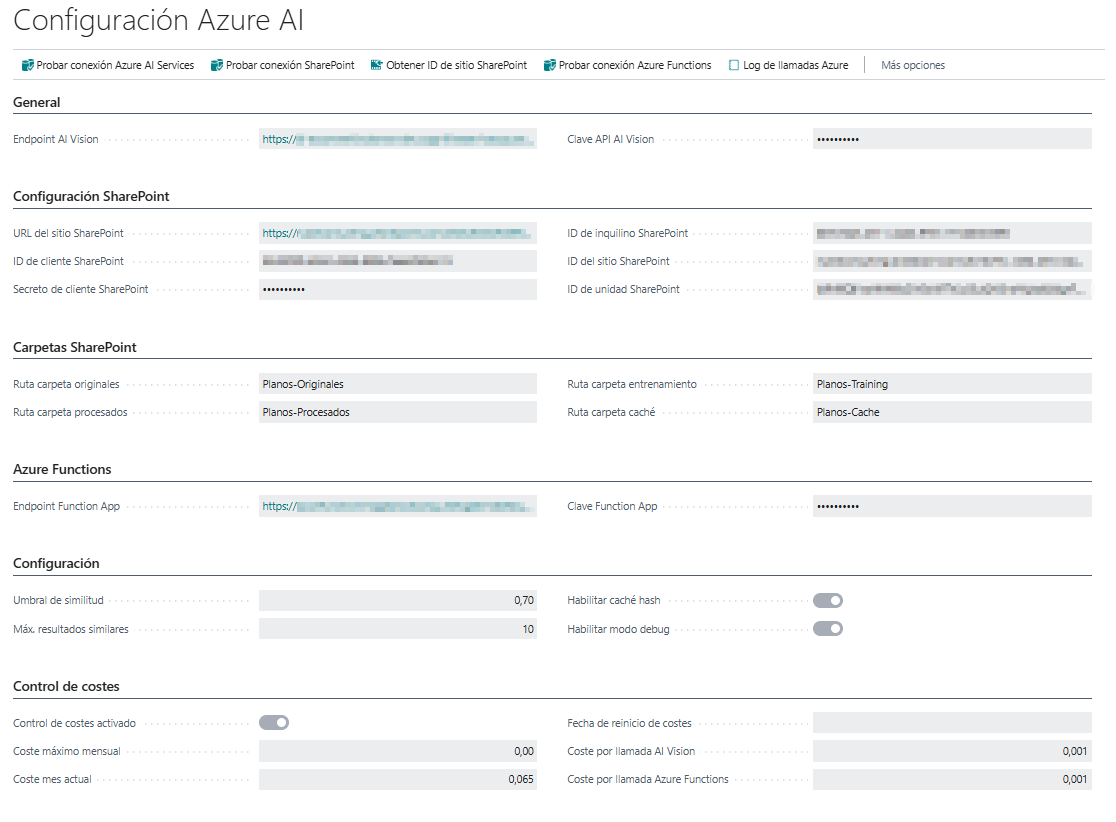The width and height of the screenshot is (1116, 822).
Task: Click the Probar conexión Azure AI Services icon
Action: [x=28, y=65]
